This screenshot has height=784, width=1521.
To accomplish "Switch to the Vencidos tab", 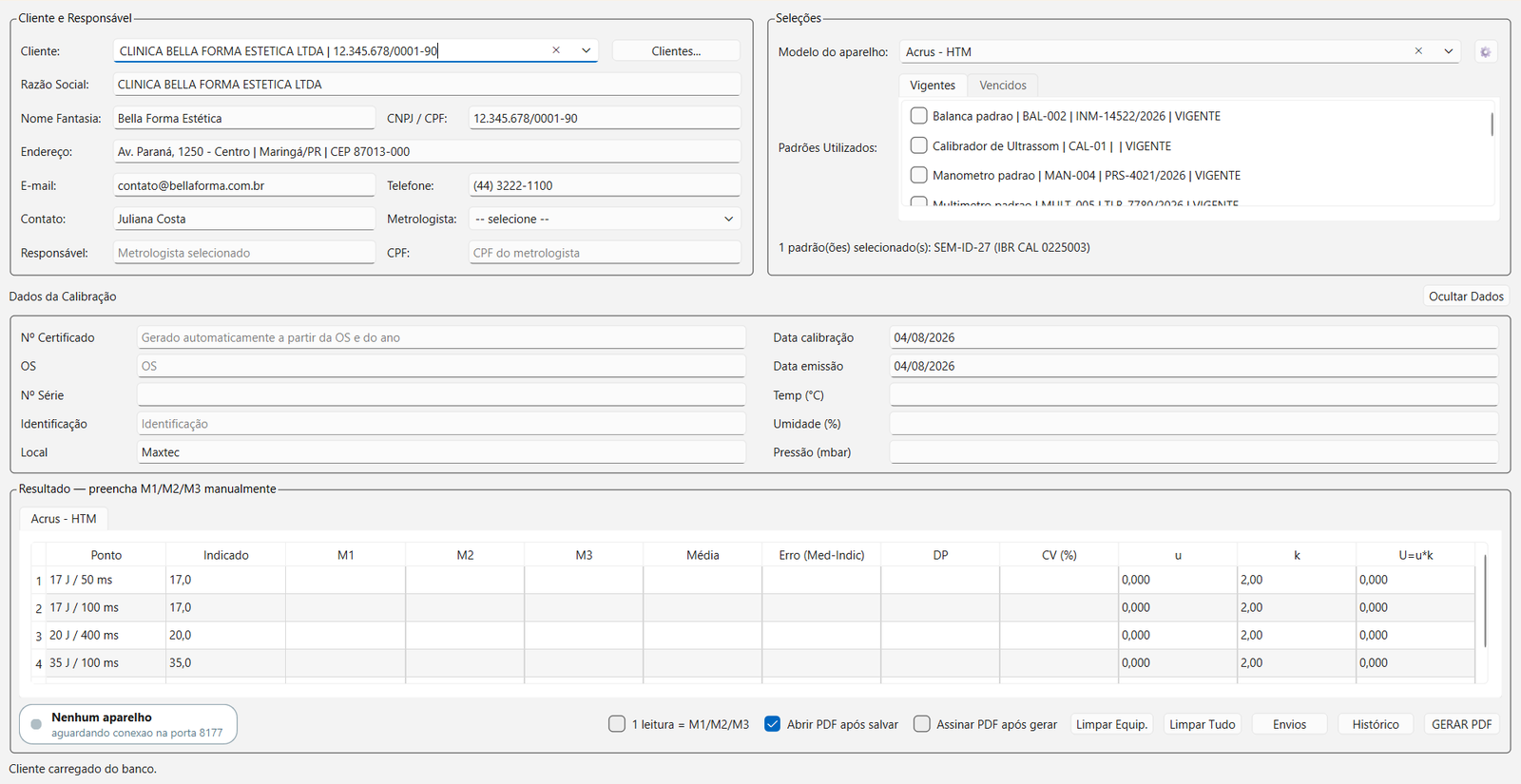I will point(1003,86).
